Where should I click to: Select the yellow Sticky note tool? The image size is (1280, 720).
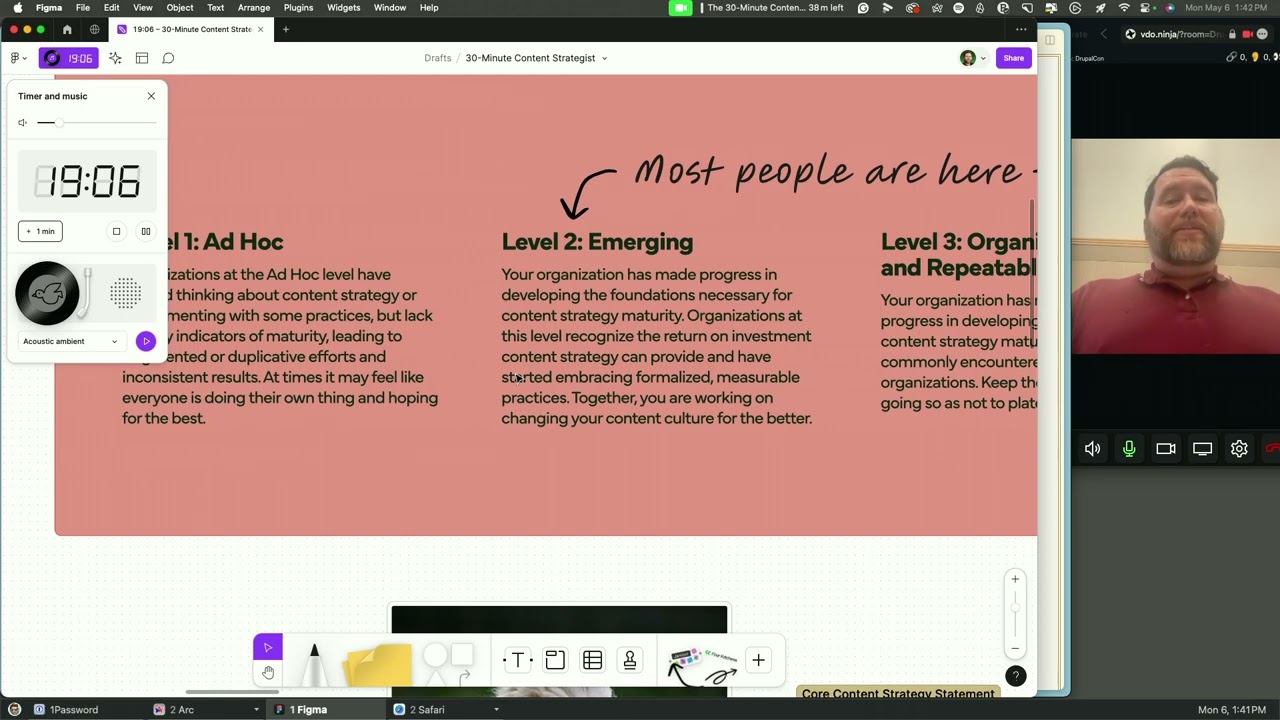click(x=378, y=666)
